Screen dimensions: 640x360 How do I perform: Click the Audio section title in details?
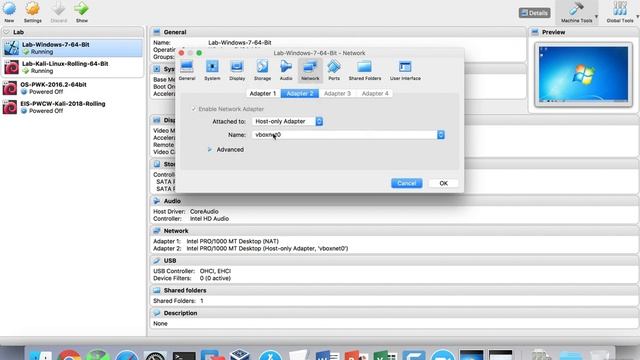point(172,201)
